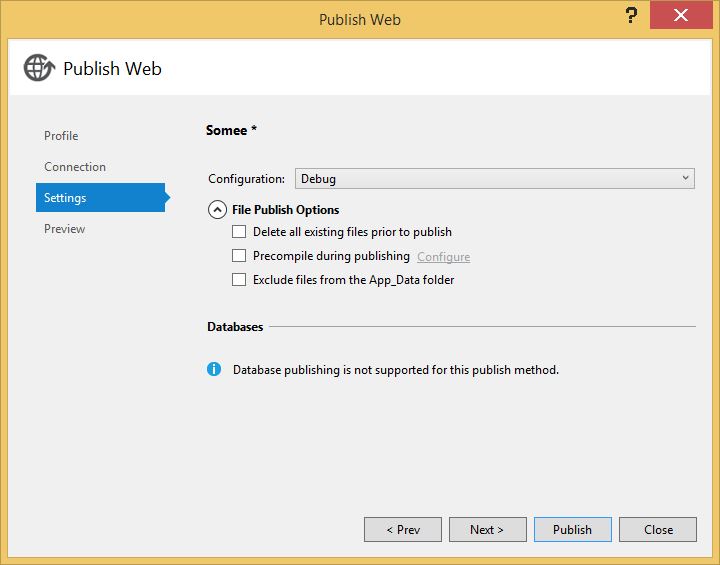Click the Prev button
This screenshot has width=720, height=565.
[403, 530]
